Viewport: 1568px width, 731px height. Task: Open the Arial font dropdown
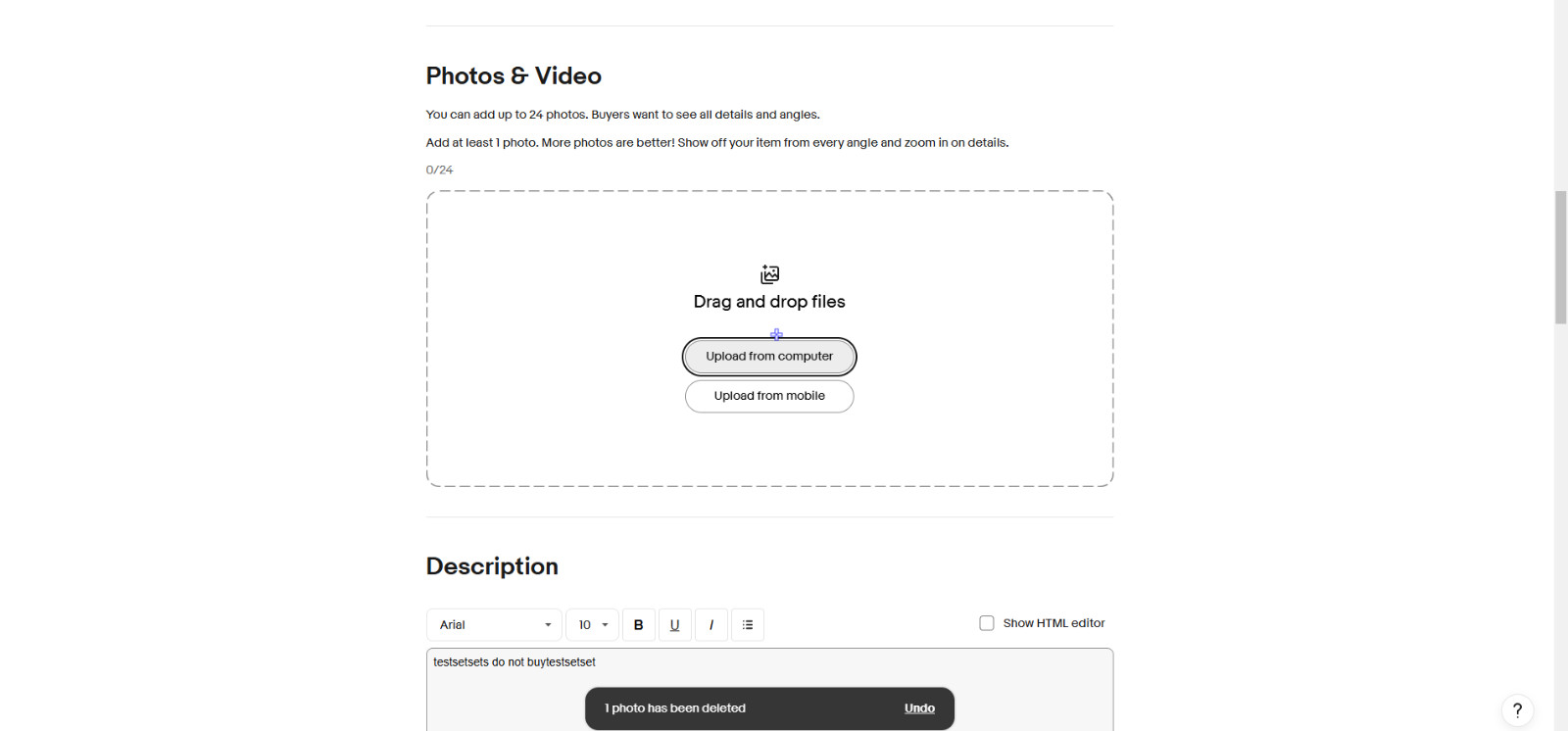click(494, 624)
